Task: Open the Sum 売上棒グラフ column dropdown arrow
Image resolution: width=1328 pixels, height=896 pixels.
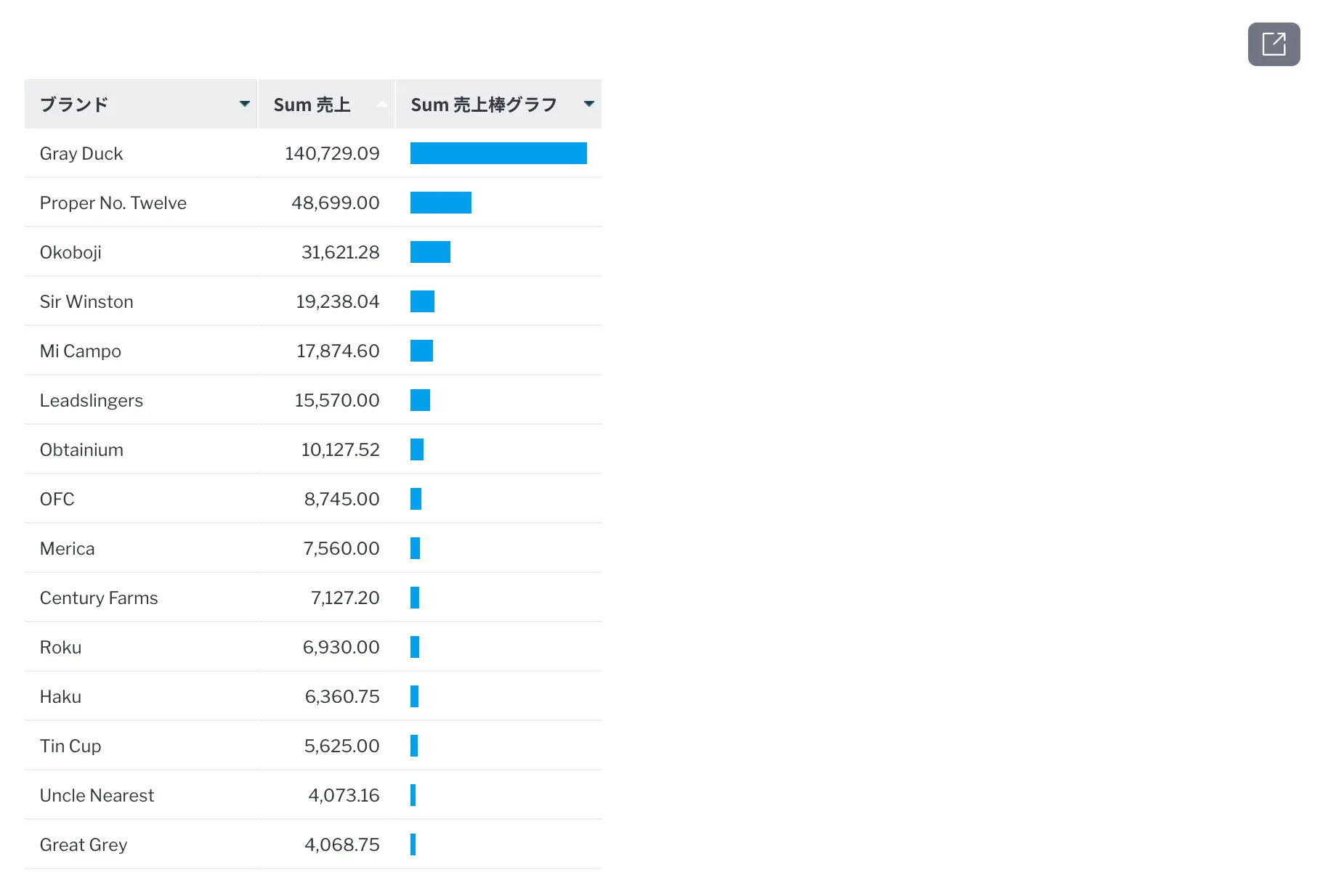Action: [589, 104]
